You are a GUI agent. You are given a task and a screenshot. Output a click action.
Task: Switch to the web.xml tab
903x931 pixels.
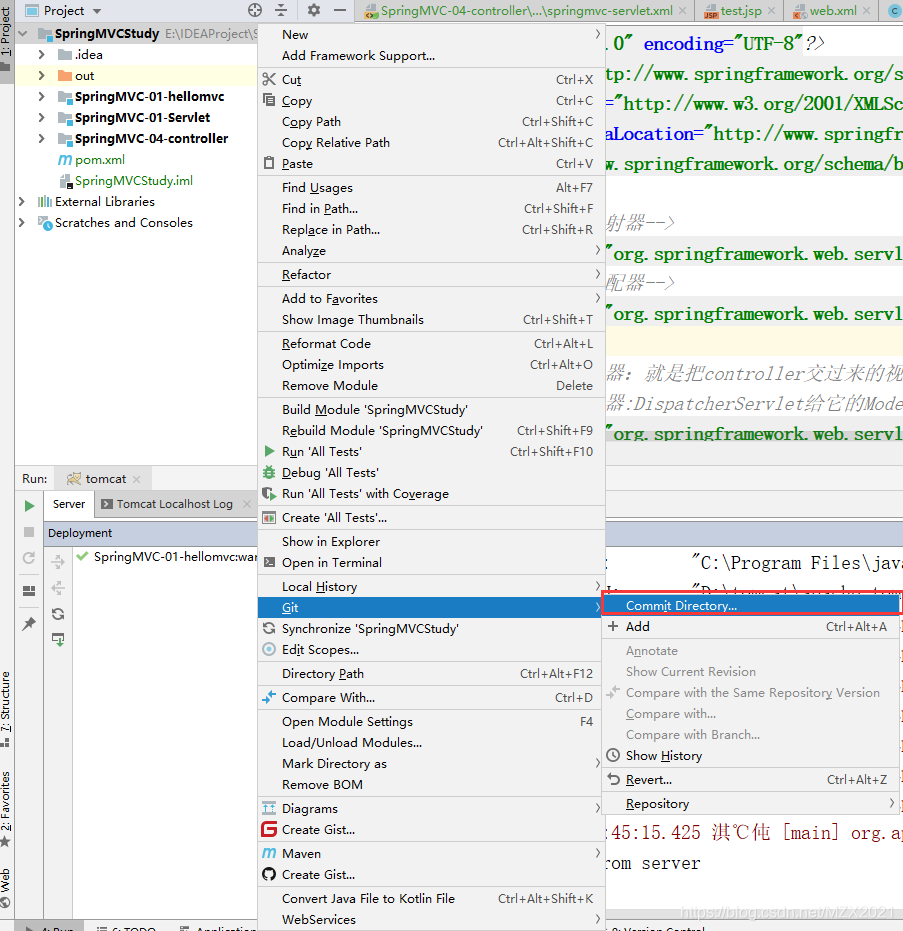pyautogui.click(x=832, y=11)
